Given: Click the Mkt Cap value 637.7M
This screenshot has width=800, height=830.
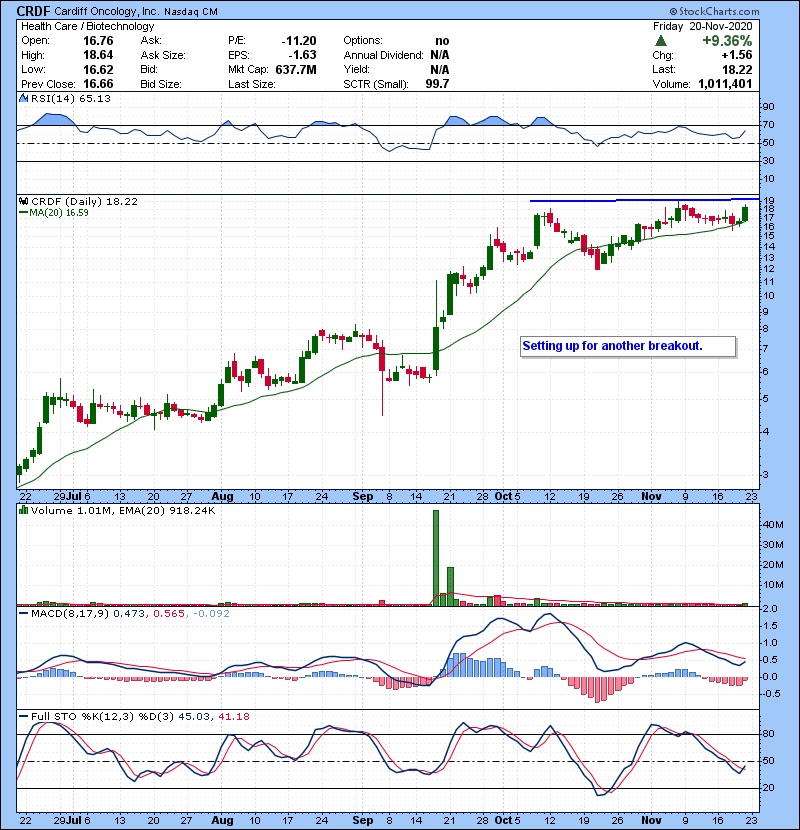Looking at the screenshot, I should (296, 69).
